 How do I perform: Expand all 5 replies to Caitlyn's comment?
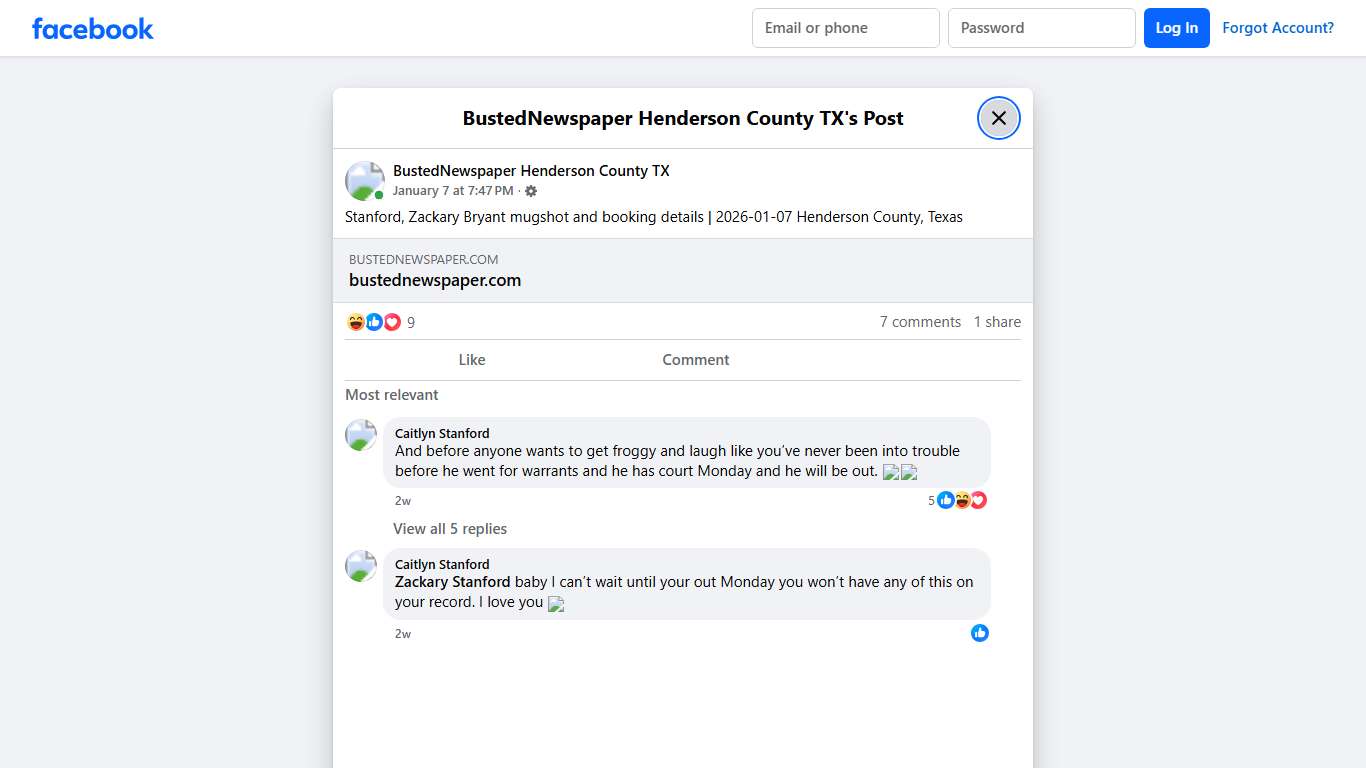[450, 528]
